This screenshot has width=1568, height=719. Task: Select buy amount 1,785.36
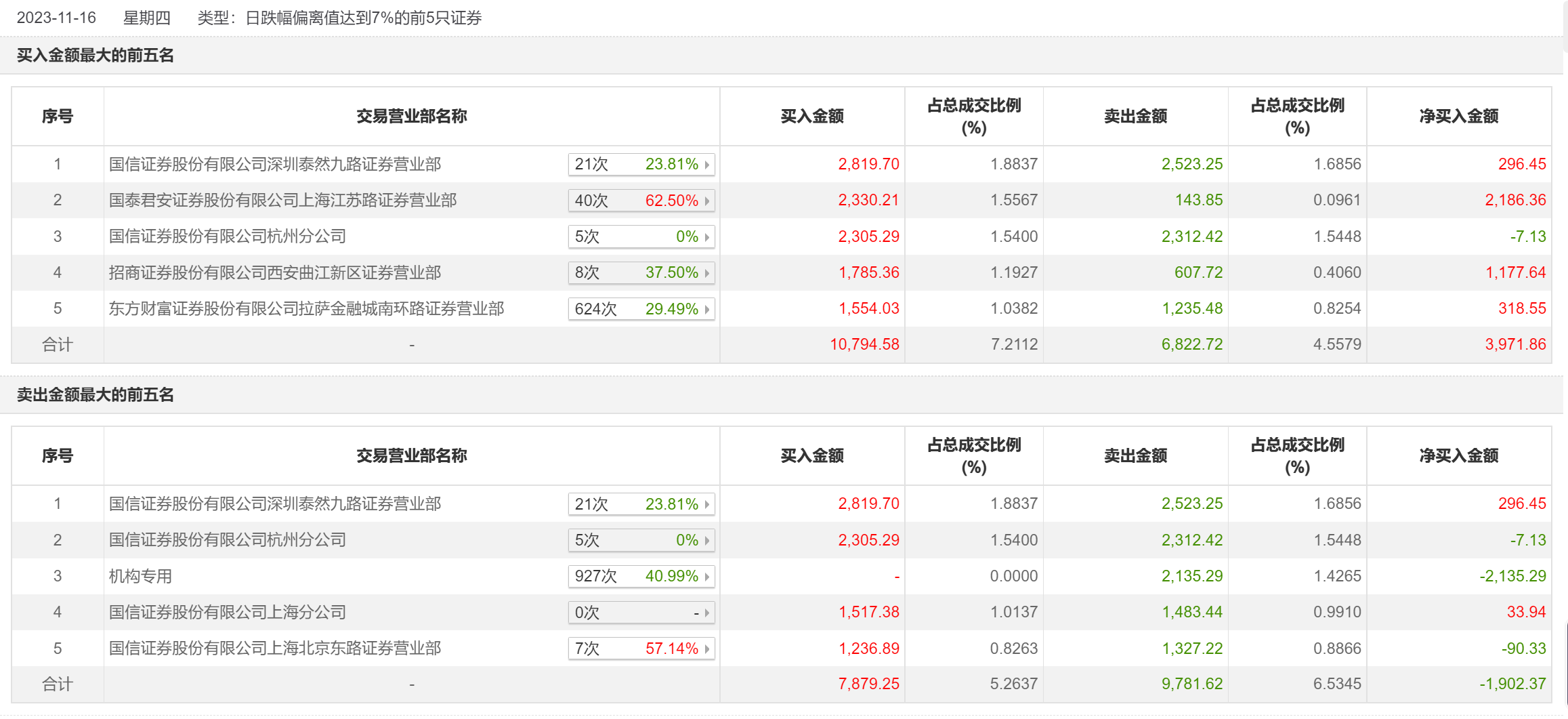click(x=869, y=273)
